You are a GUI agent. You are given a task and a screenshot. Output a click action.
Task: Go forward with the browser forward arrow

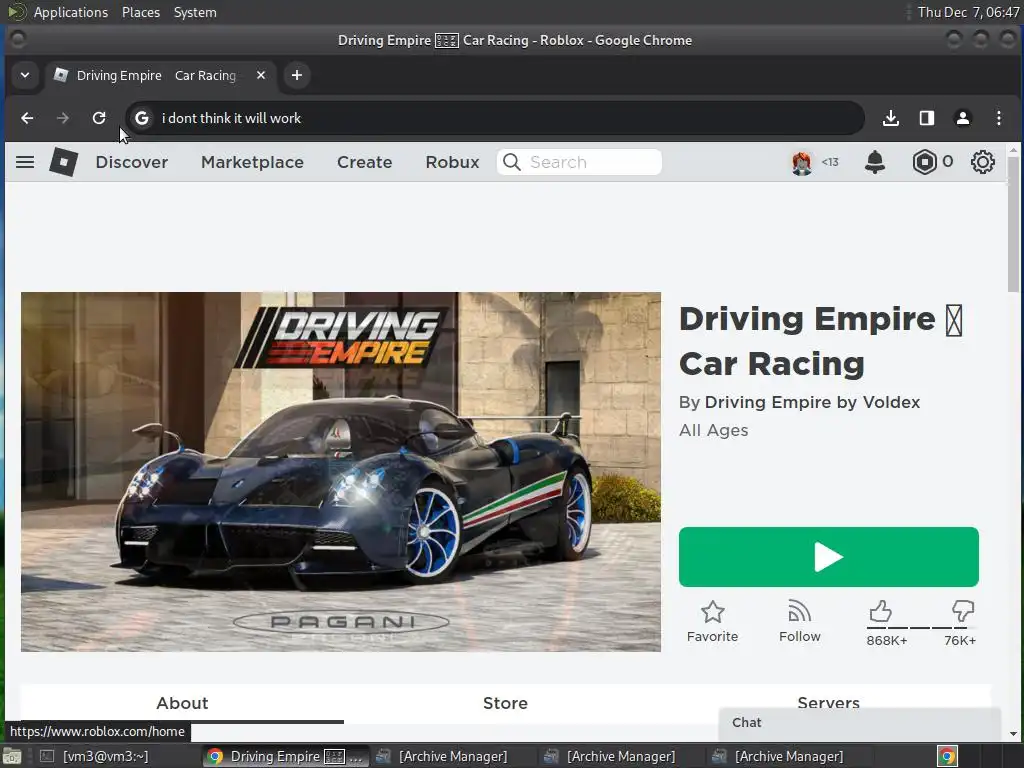[x=63, y=118]
